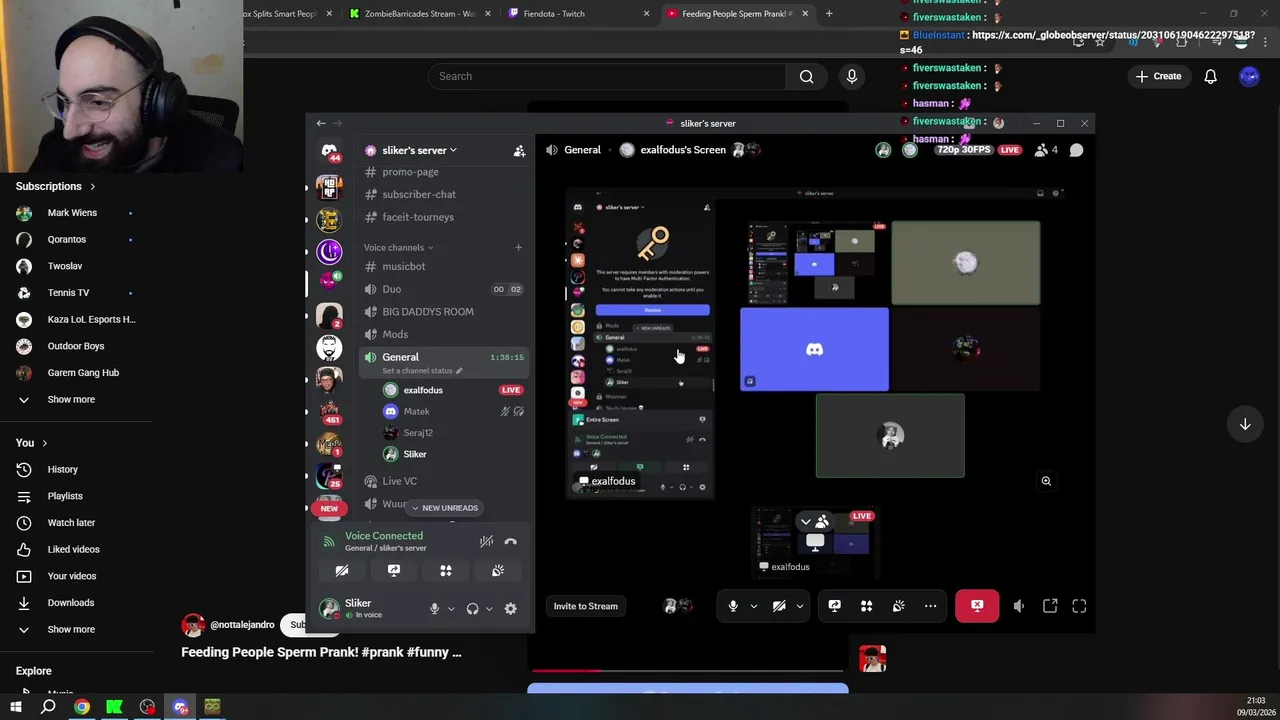Screen dimensions: 1280x720
Task: Show call chat bubble icon
Action: click(1076, 150)
